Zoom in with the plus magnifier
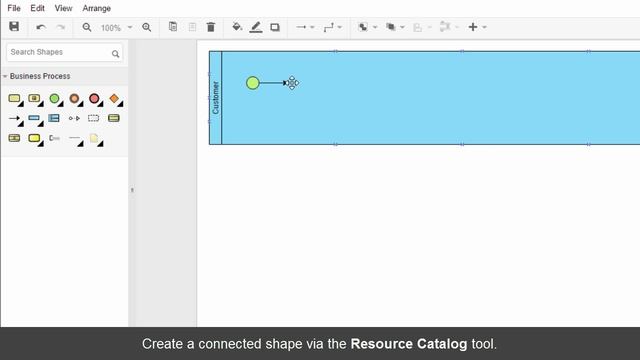The width and height of the screenshot is (640, 360). point(147,27)
